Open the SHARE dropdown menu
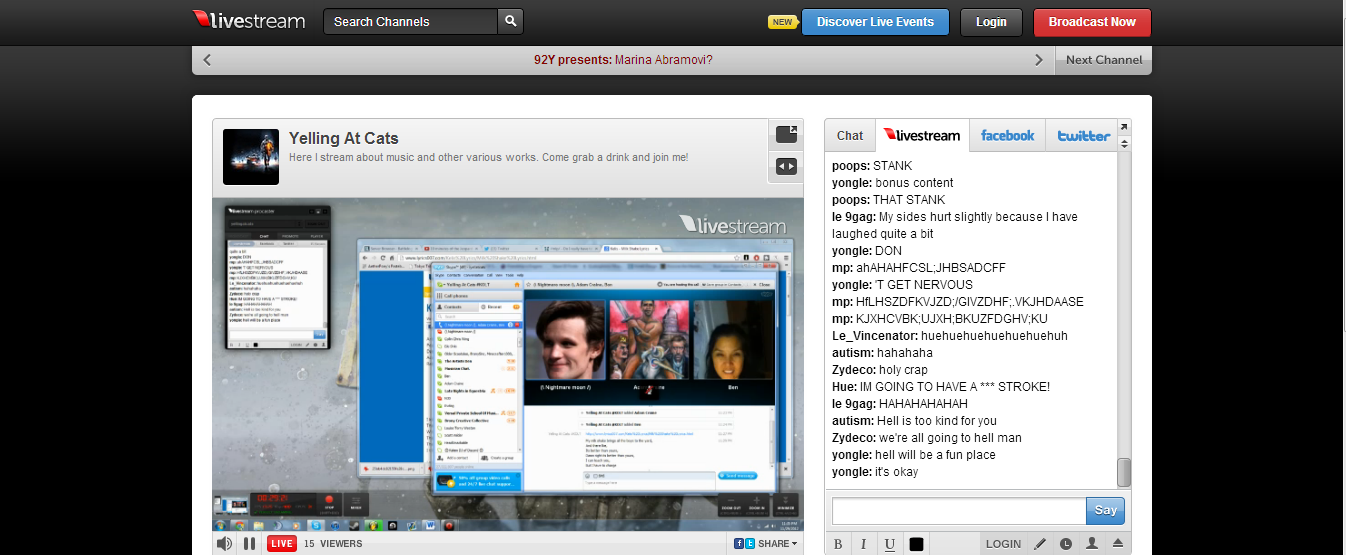The width and height of the screenshot is (1346, 555). click(x=766, y=543)
